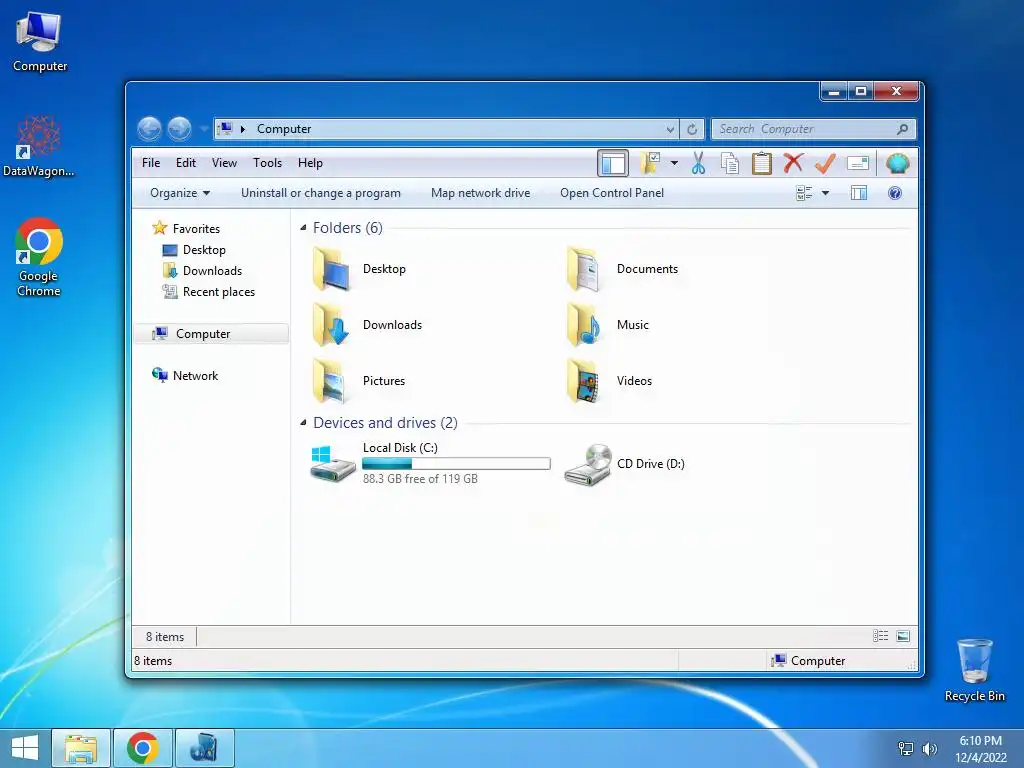Open the recent locations dropdown beside Forward
Image resolution: width=1024 pixels, height=768 pixels.
click(x=204, y=129)
